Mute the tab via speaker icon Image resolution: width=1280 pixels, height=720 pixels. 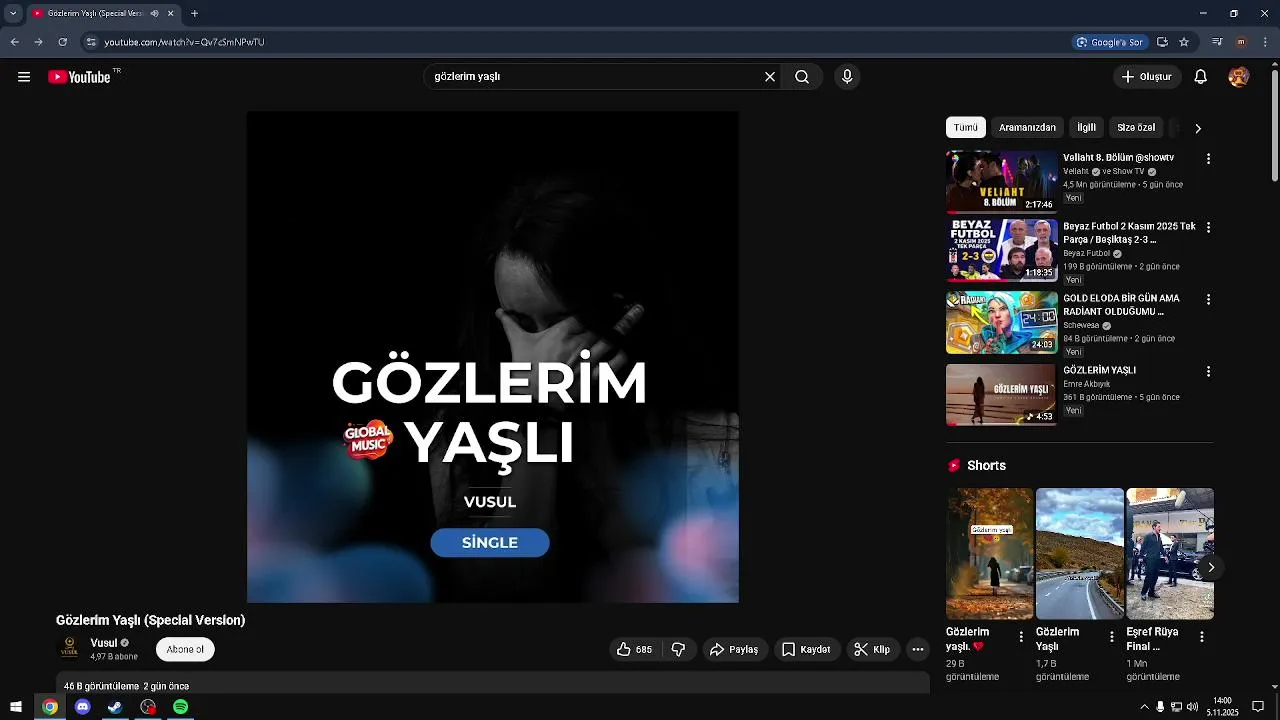coord(154,14)
